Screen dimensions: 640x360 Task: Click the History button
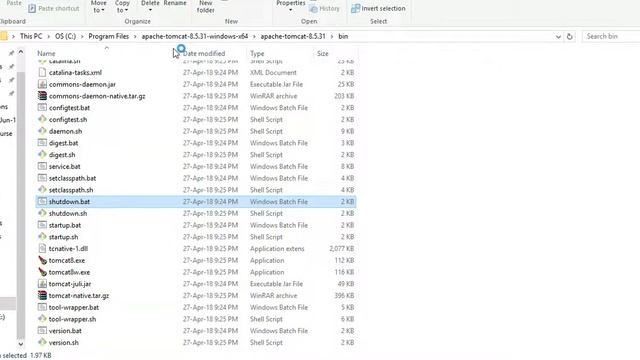(x=325, y=8)
